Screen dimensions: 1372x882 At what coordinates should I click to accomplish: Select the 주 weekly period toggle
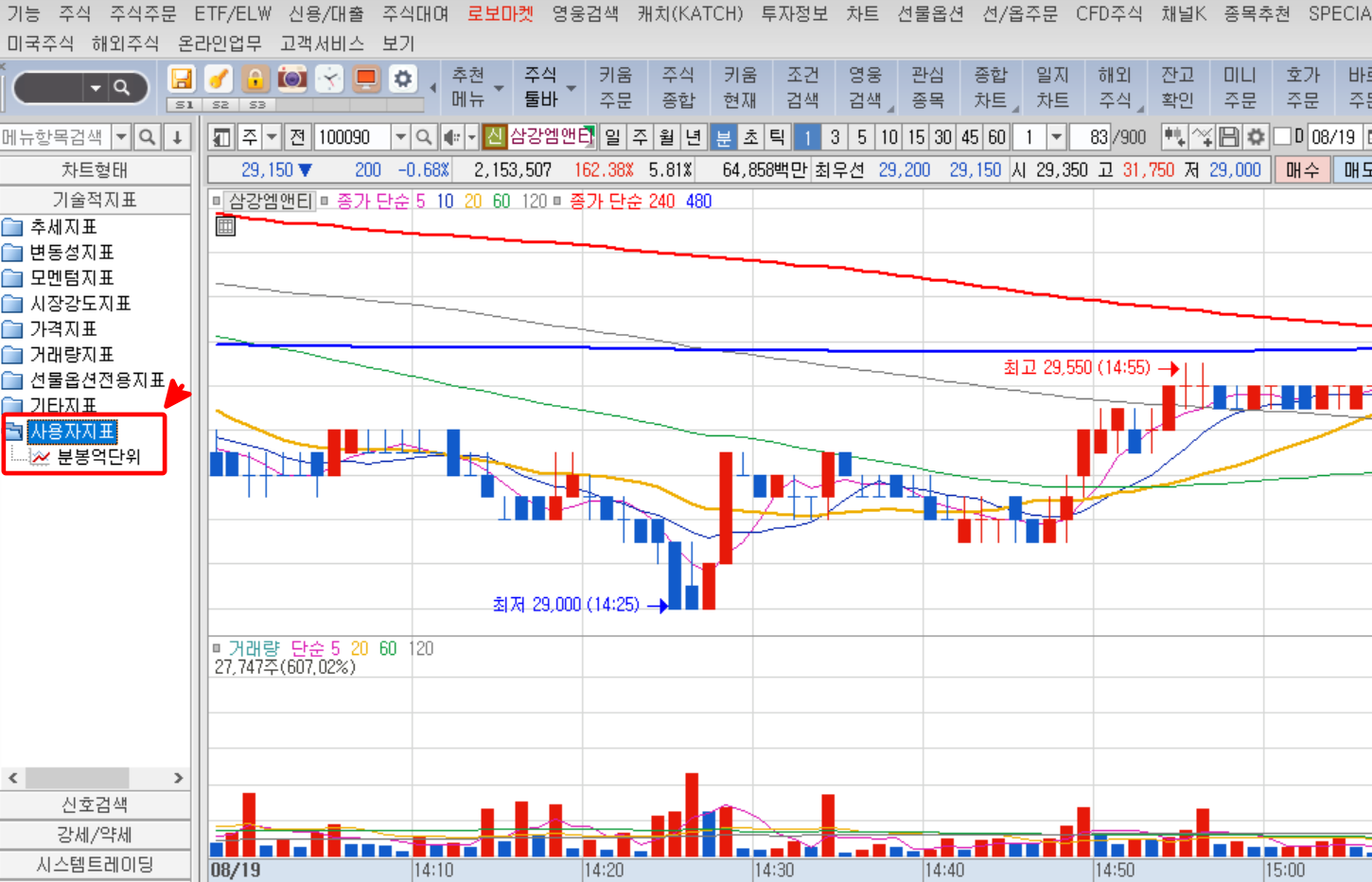(x=640, y=137)
